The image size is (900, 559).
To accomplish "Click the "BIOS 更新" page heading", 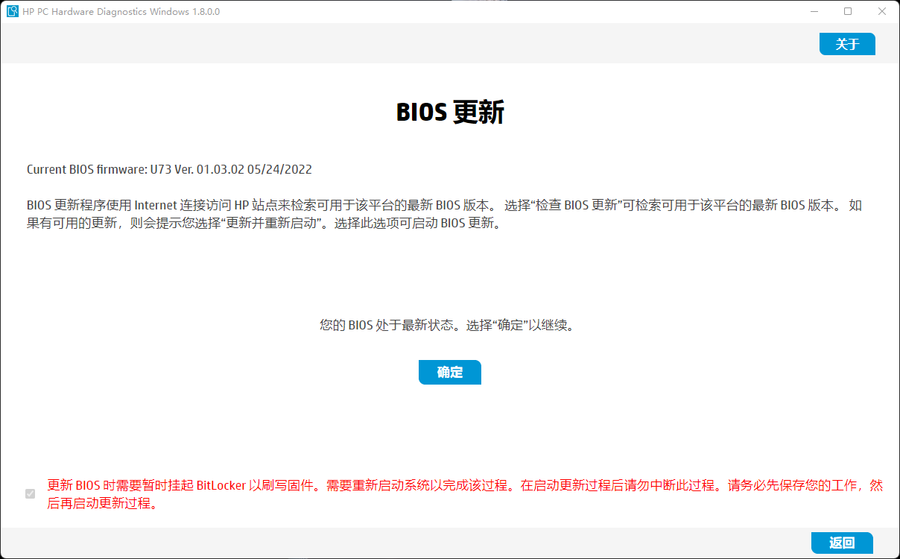I will coord(450,112).
